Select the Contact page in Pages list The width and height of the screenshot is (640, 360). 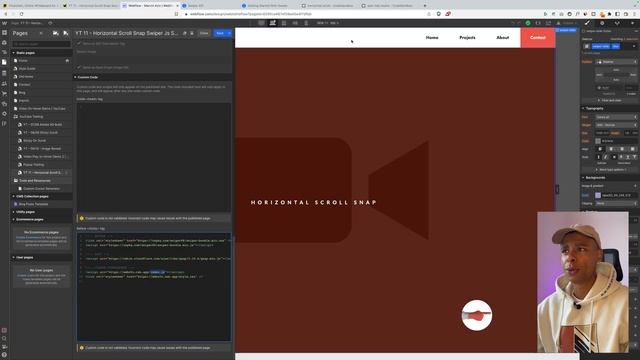coord(41,84)
